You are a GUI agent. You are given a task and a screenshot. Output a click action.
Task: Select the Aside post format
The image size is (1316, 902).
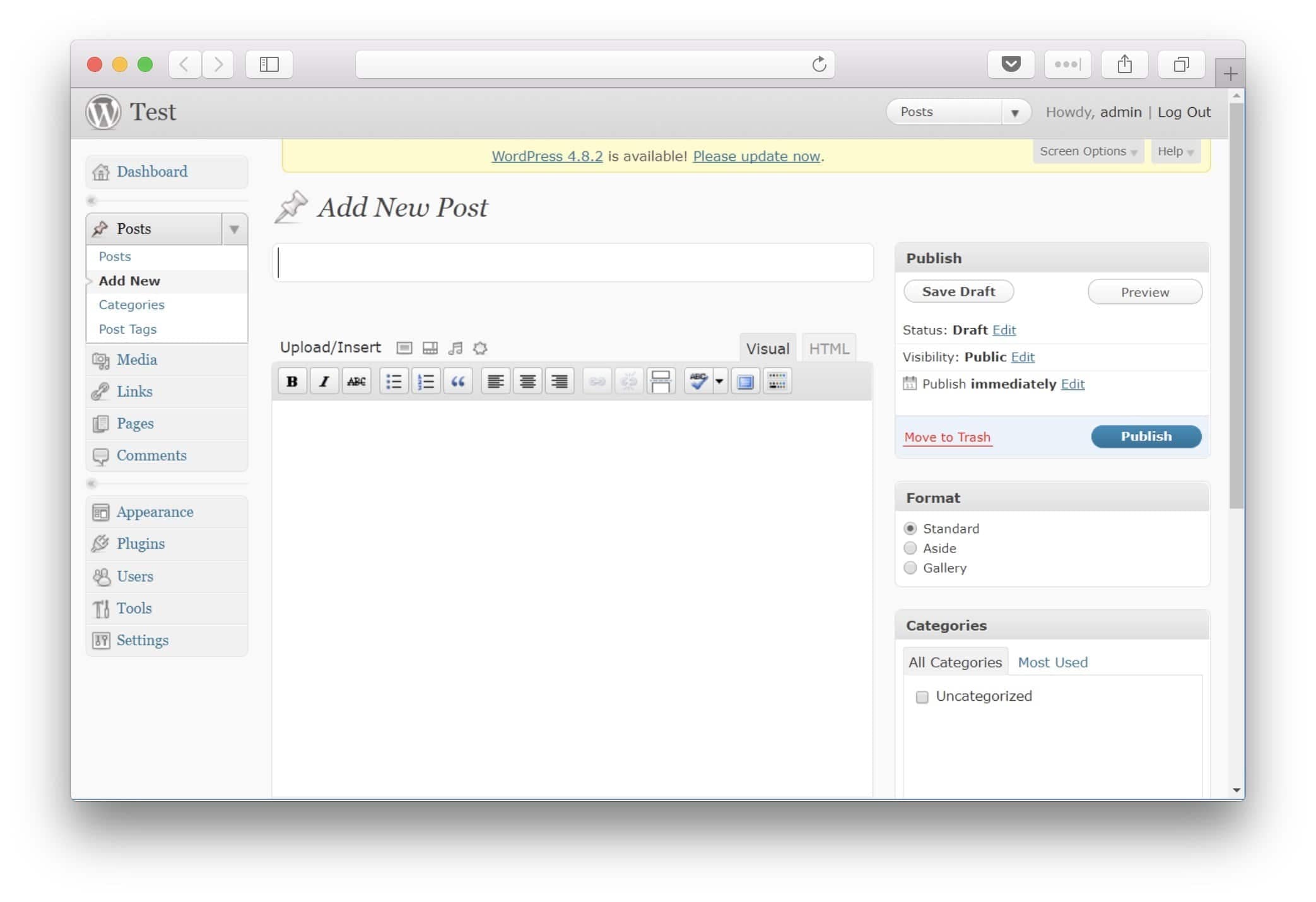910,548
